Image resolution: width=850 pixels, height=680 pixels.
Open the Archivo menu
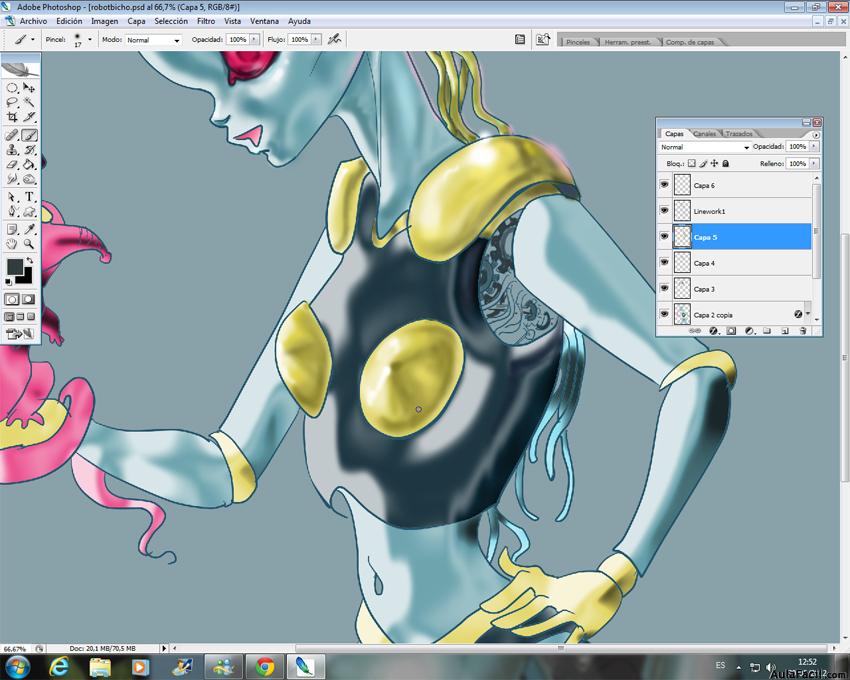pos(33,21)
